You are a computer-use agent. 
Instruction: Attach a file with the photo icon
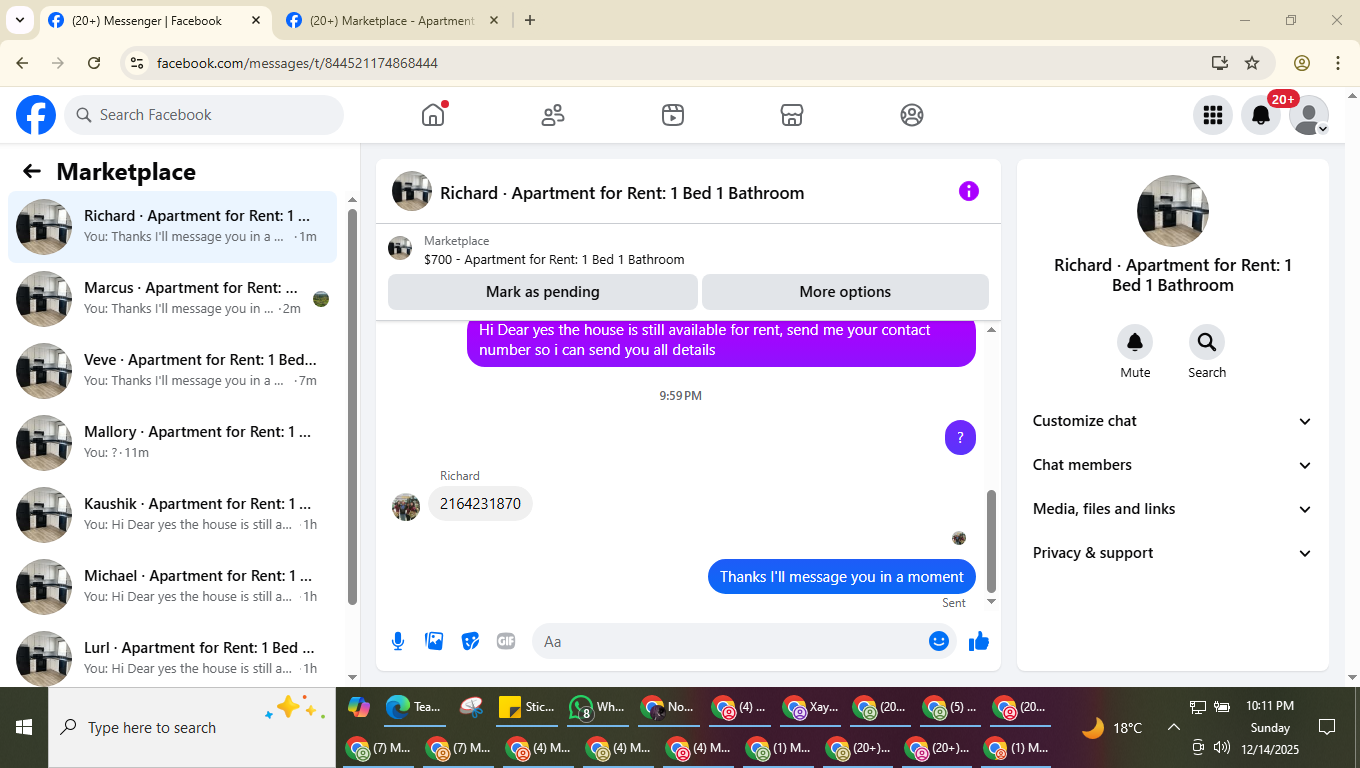coord(434,641)
